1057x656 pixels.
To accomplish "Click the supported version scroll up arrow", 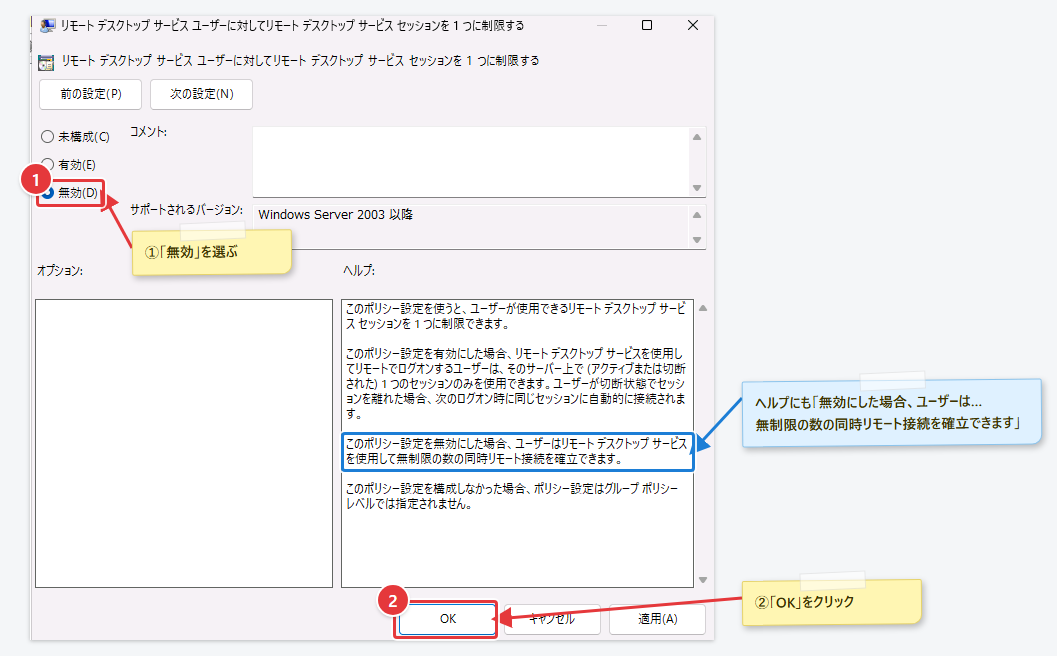I will 697,215.
